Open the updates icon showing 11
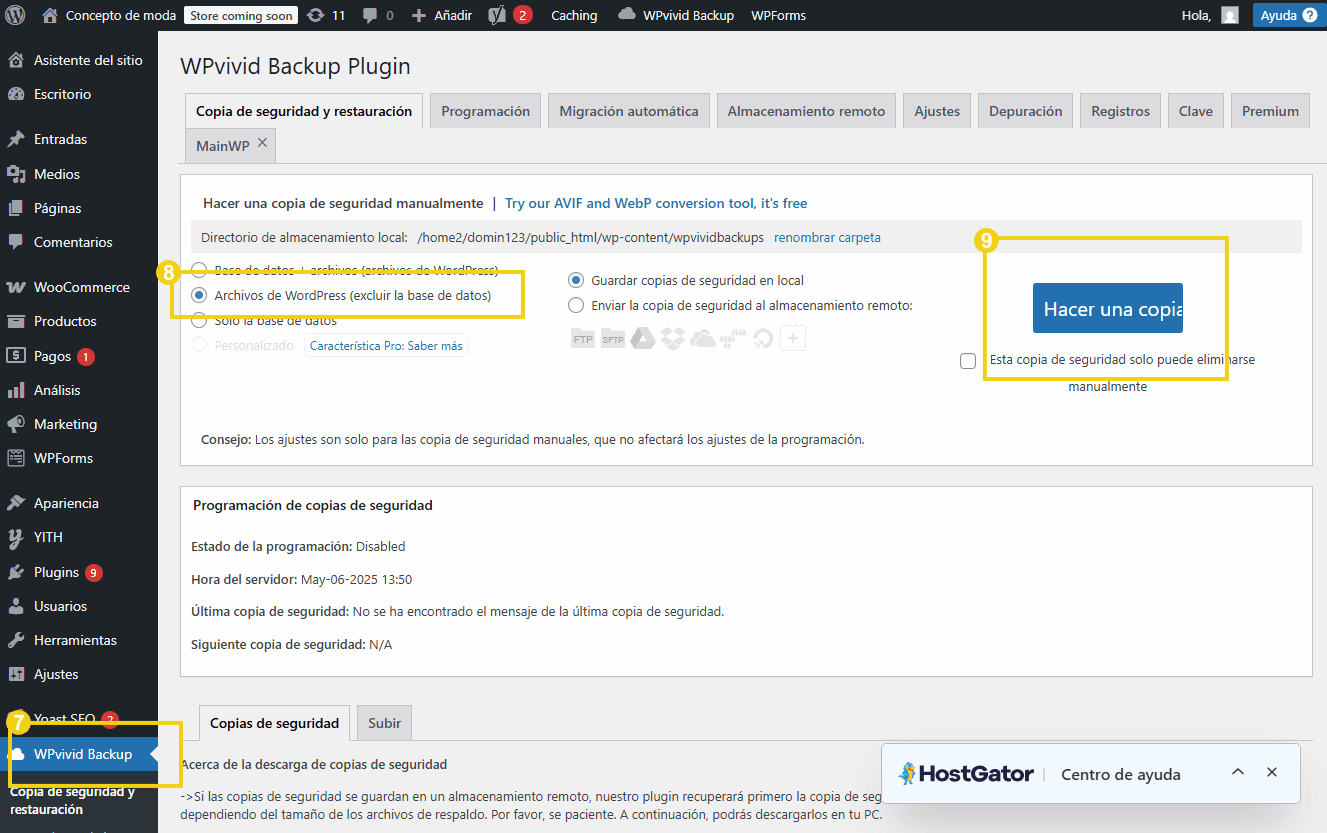1327x833 pixels. [x=326, y=15]
